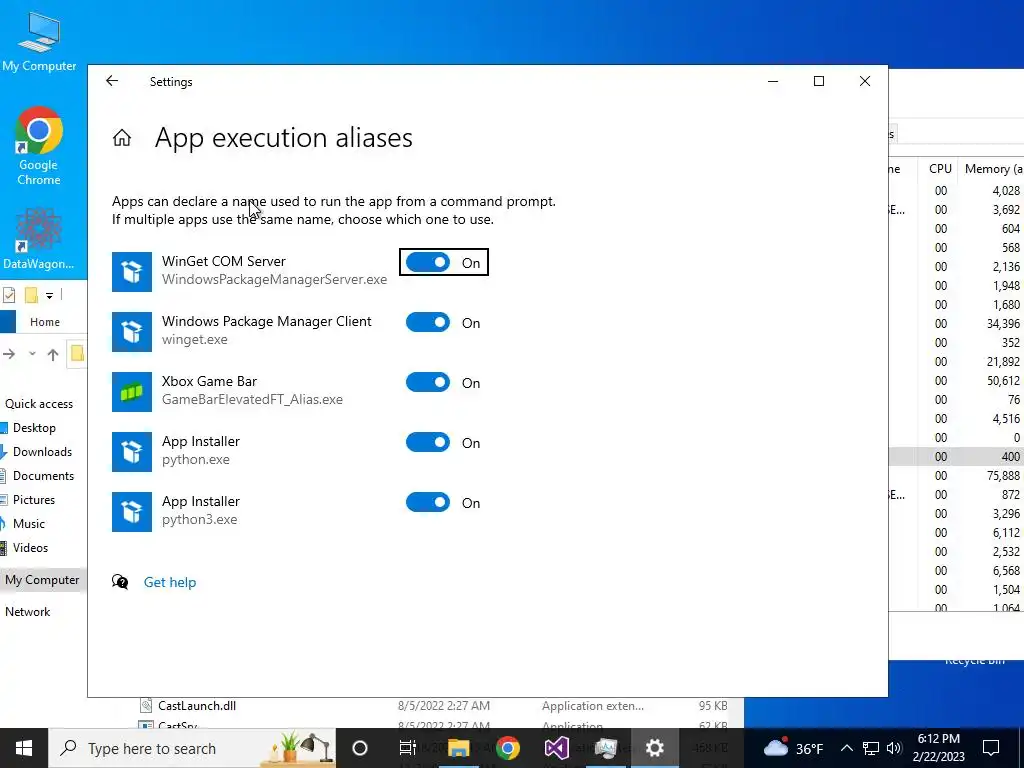Open Settings home via house icon
Screen dimensions: 1024x768
pos(121,138)
